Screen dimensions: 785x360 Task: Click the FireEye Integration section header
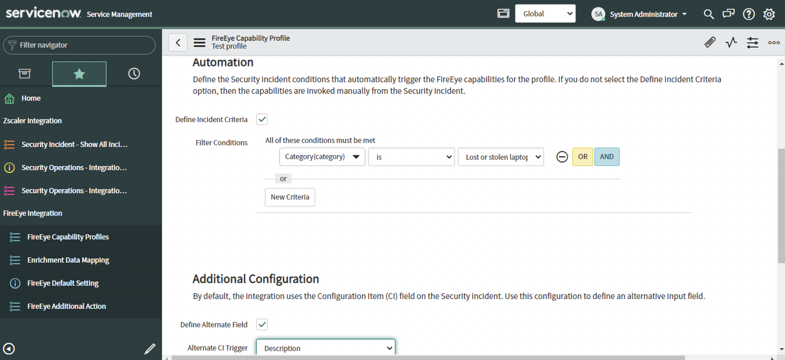coord(33,213)
